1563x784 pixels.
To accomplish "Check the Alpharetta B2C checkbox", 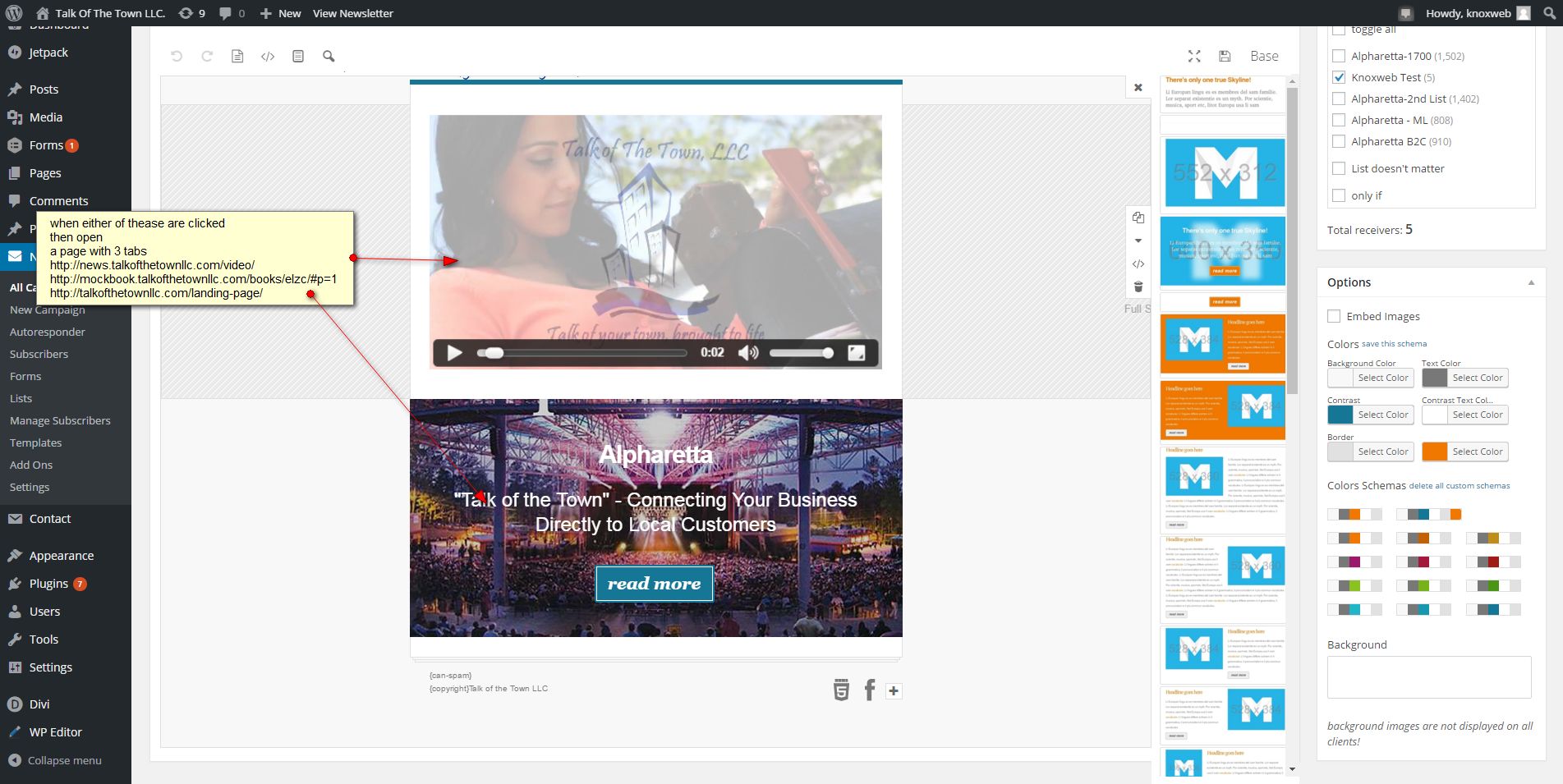I will [1339, 141].
